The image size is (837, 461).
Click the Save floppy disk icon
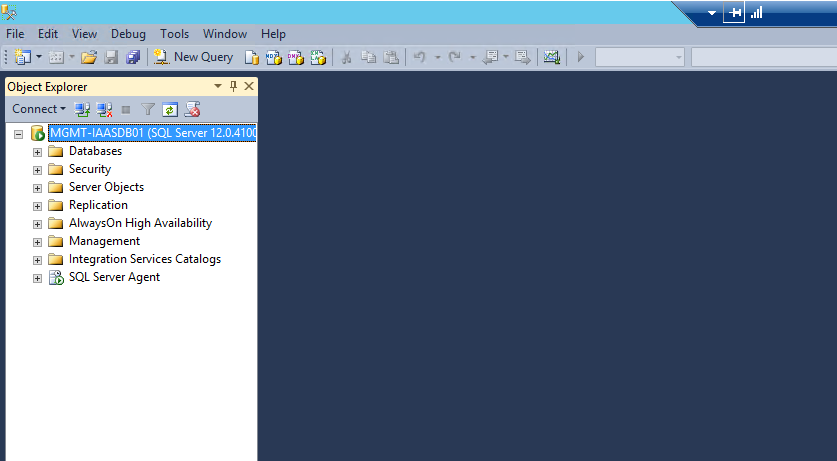(111, 57)
